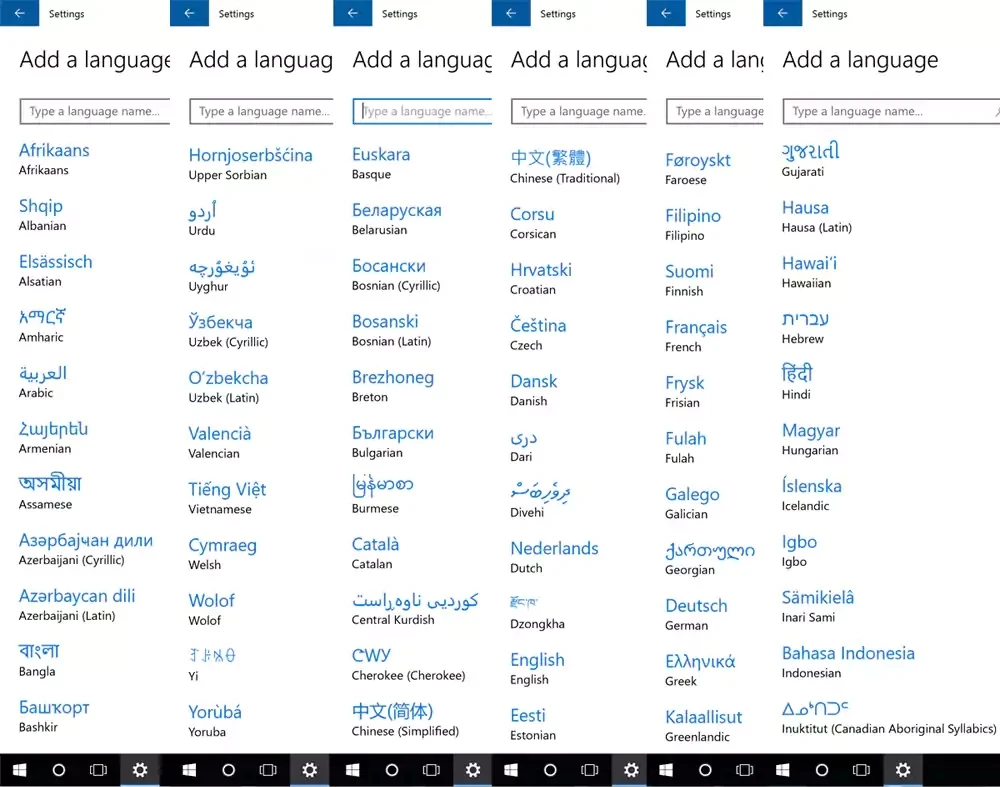Pick French (Français)

(696, 335)
